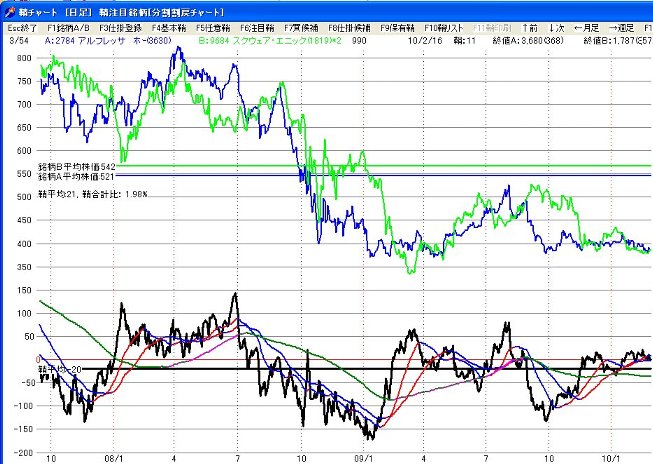
Task: Click the app icon in the title bar
Action: [x=9, y=12]
